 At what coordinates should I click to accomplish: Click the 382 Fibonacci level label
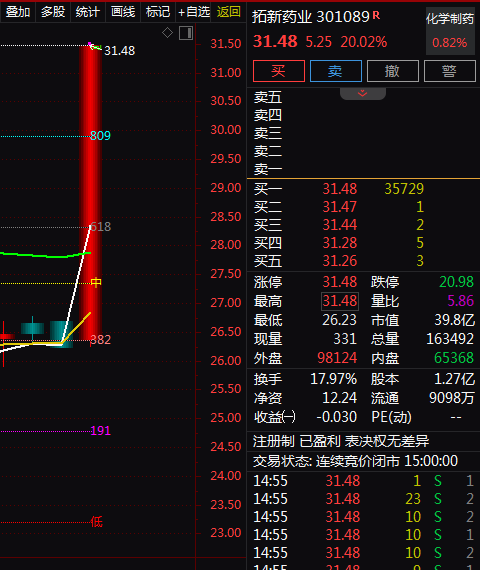(100, 340)
